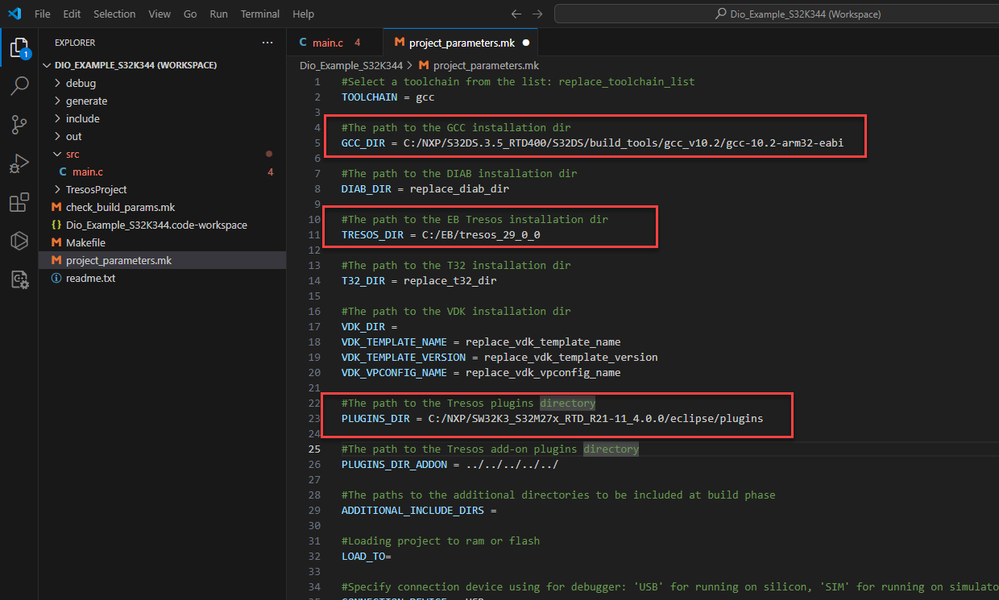The image size is (999, 600).
Task: Click the DIAB_DIR = replace_diab_dir line
Action: (424, 189)
